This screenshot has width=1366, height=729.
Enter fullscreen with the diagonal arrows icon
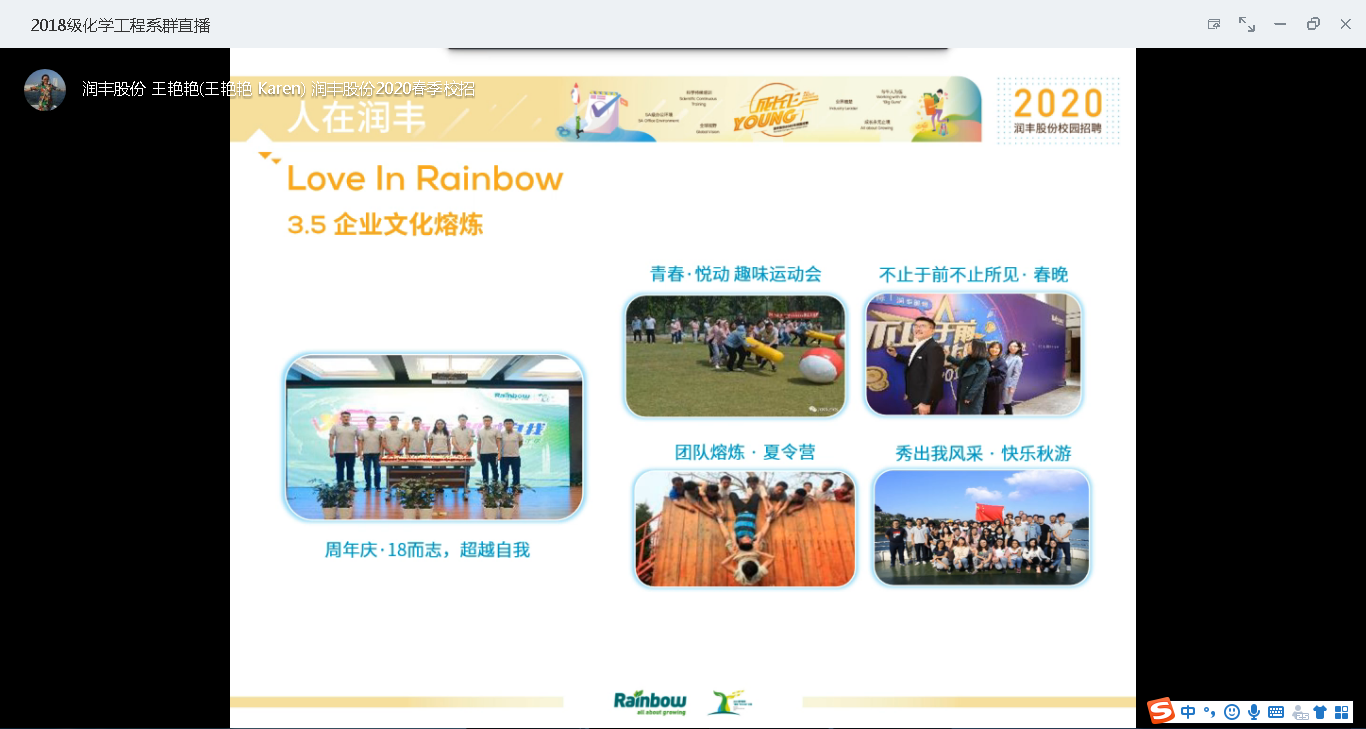tap(1247, 24)
